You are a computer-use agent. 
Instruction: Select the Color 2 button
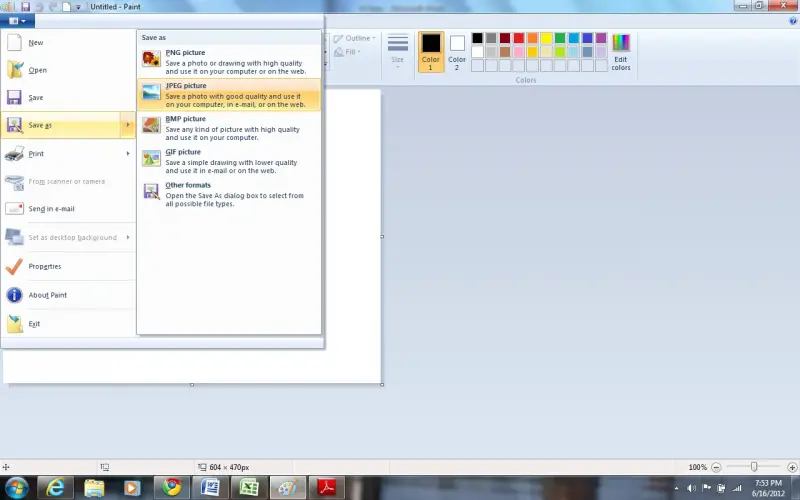457,52
